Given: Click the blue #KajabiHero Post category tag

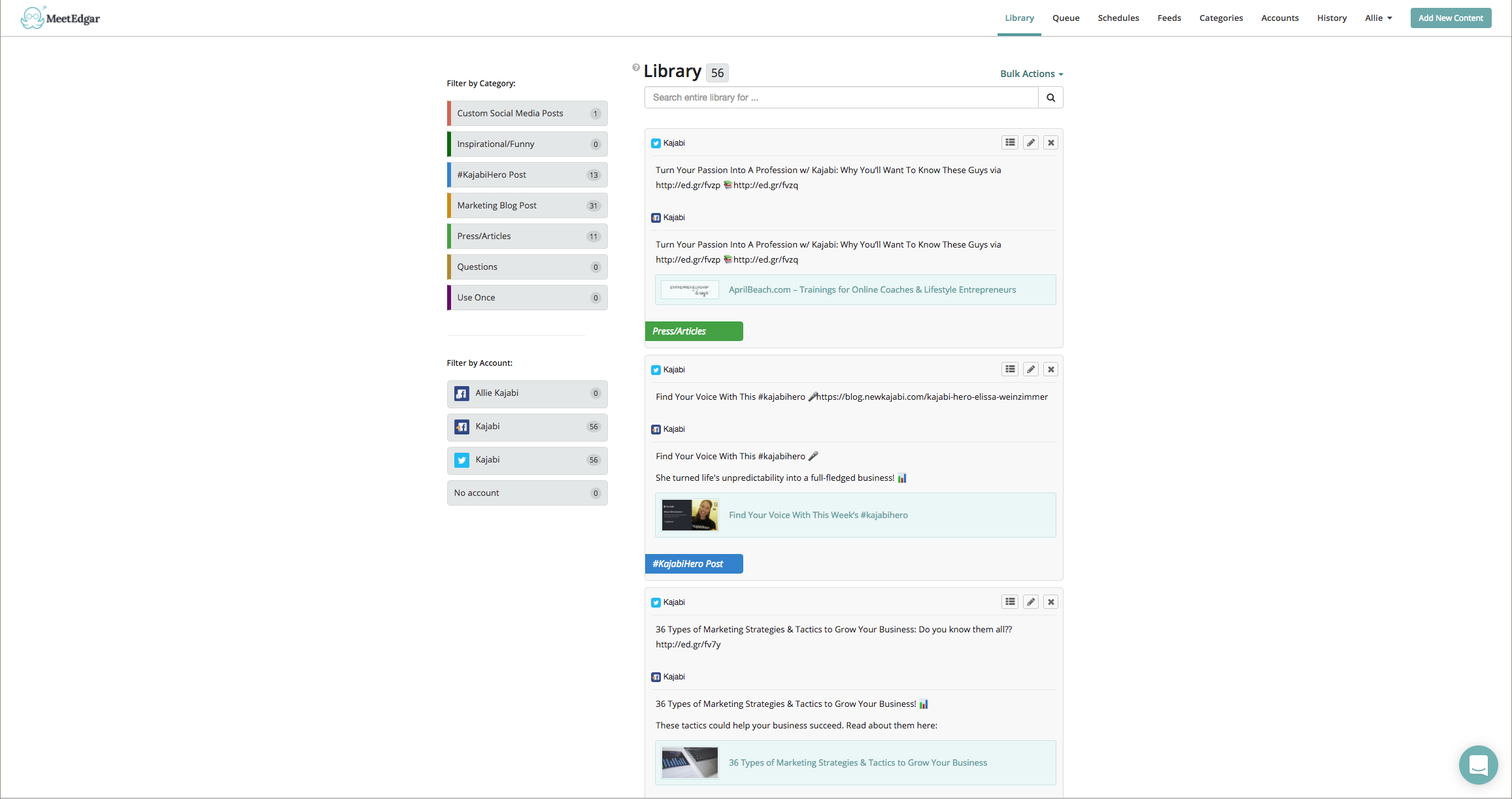Looking at the screenshot, I should tap(694, 564).
